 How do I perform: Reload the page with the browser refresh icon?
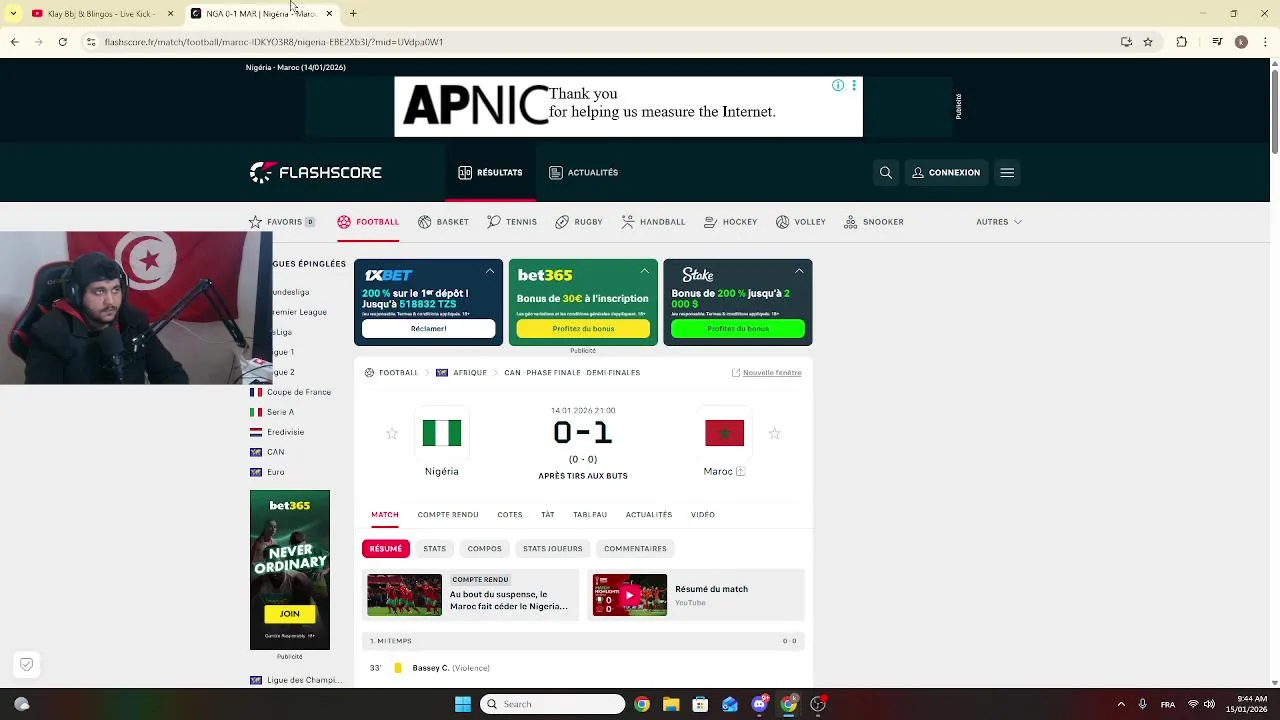(62, 42)
